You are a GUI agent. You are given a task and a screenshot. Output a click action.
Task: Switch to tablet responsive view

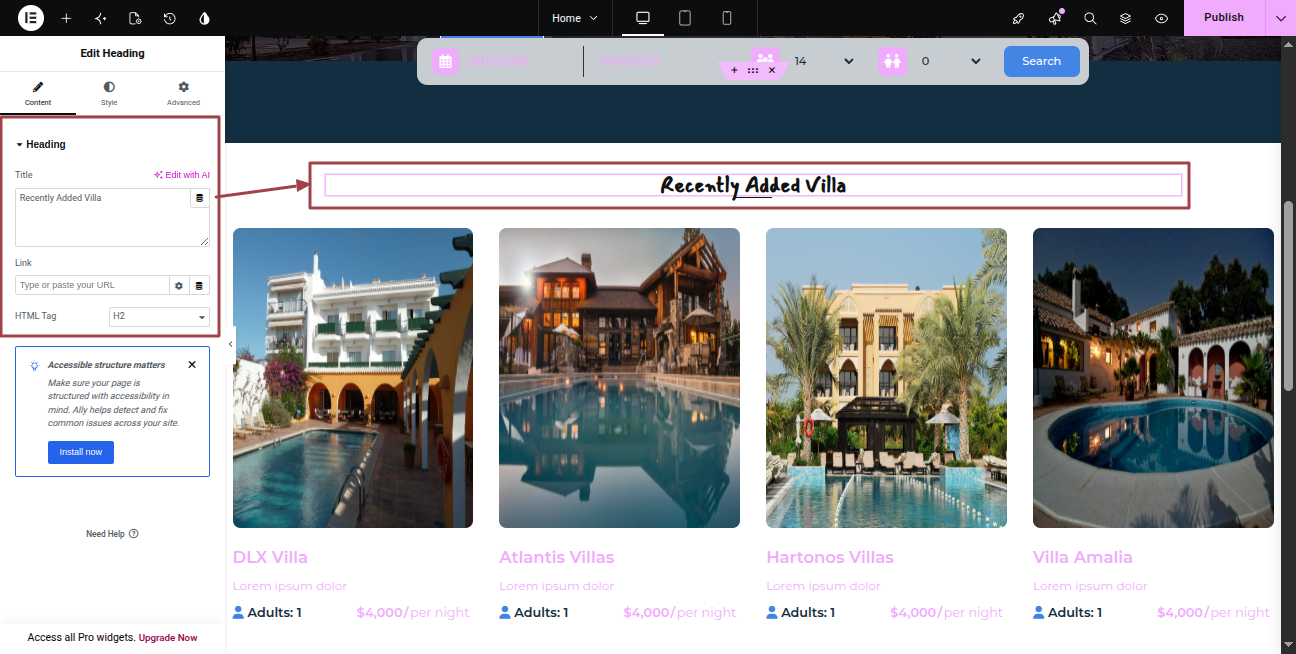pos(685,18)
